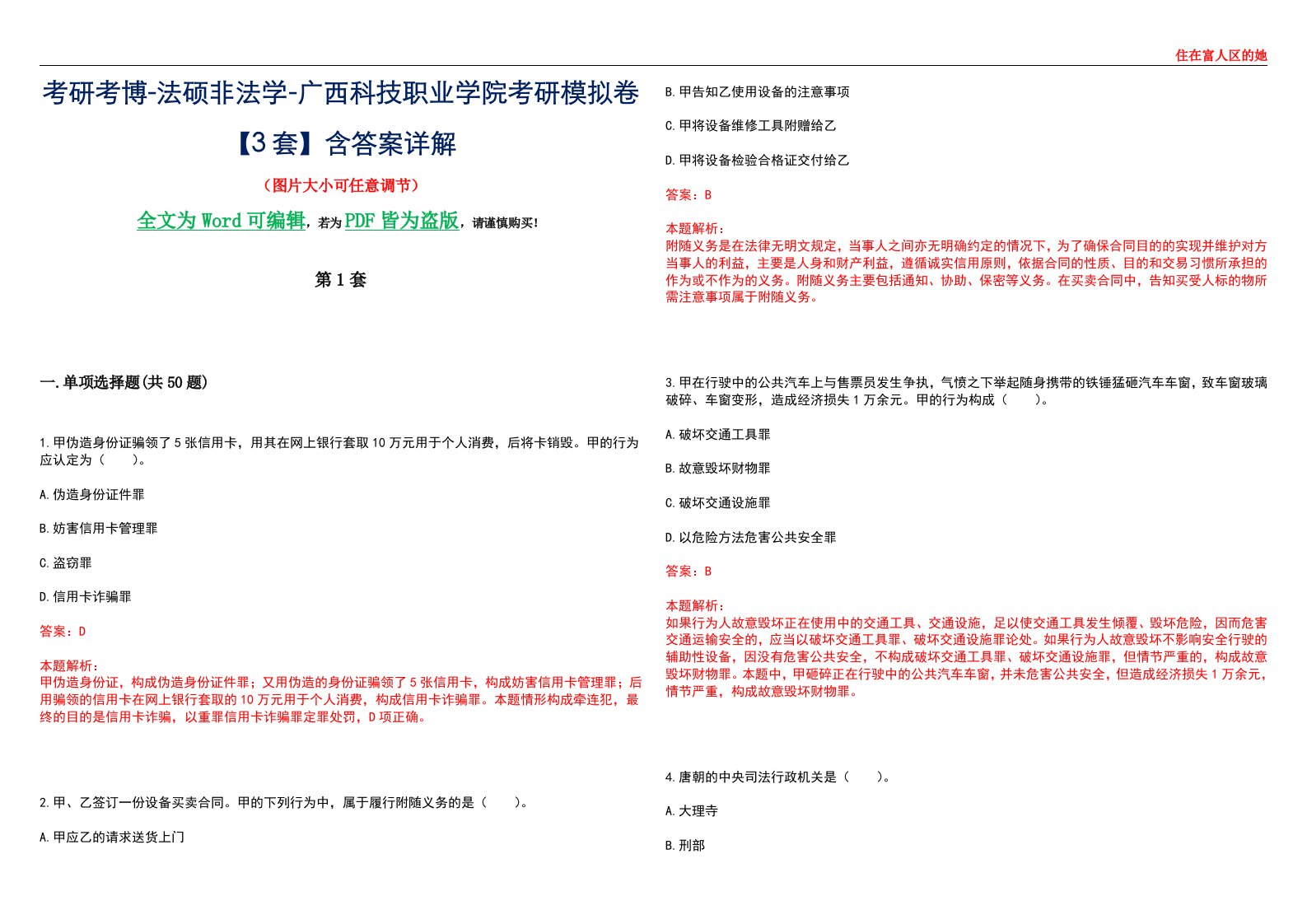Select option C.破坏交通设施罪
Image resolution: width=1307 pixels, height=924 pixels.
click(717, 502)
